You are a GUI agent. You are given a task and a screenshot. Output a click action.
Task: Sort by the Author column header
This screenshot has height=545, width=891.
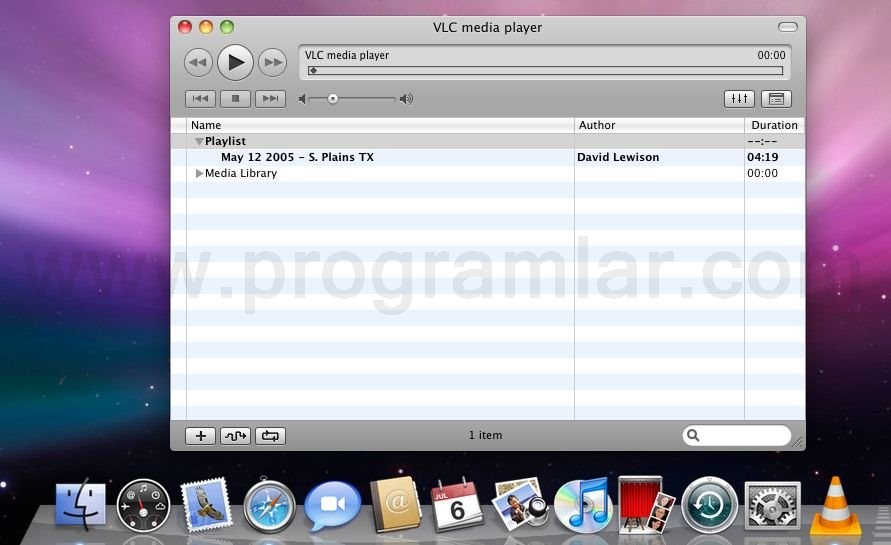click(x=659, y=125)
